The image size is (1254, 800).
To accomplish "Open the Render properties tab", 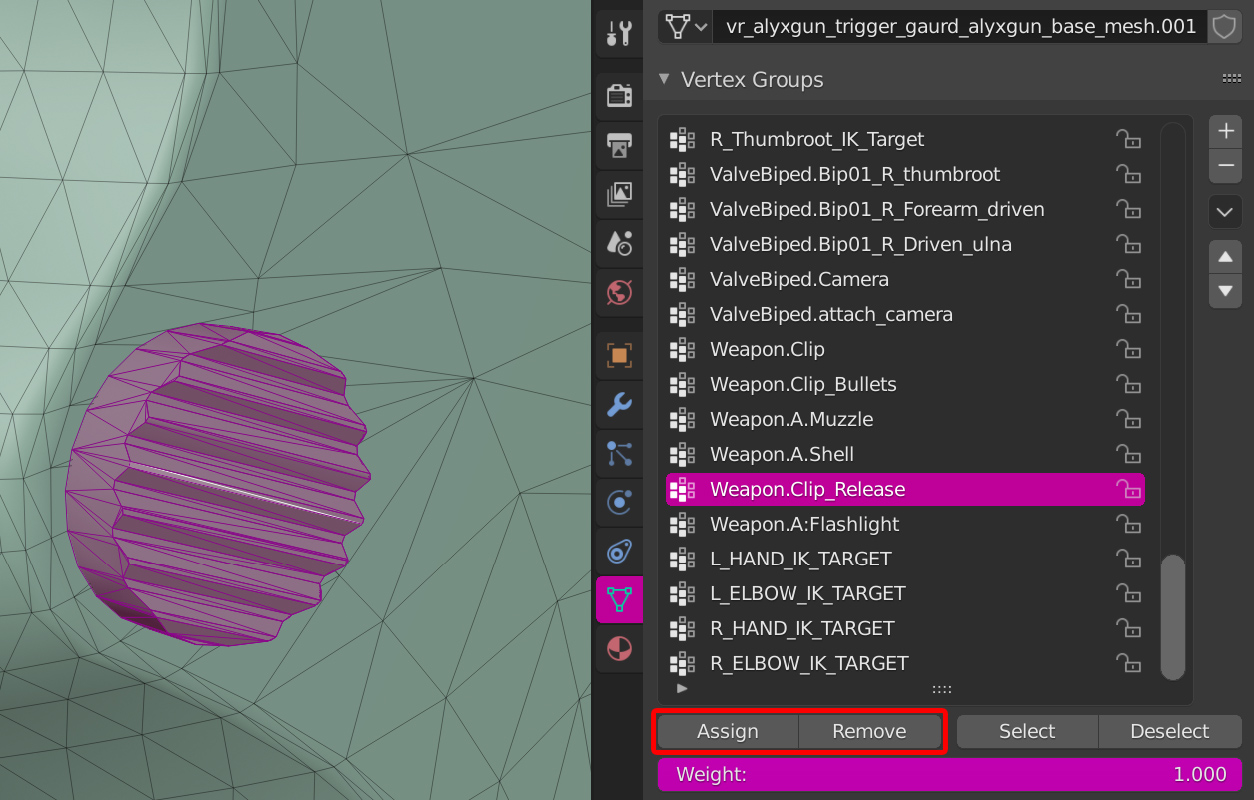I will click(x=619, y=95).
